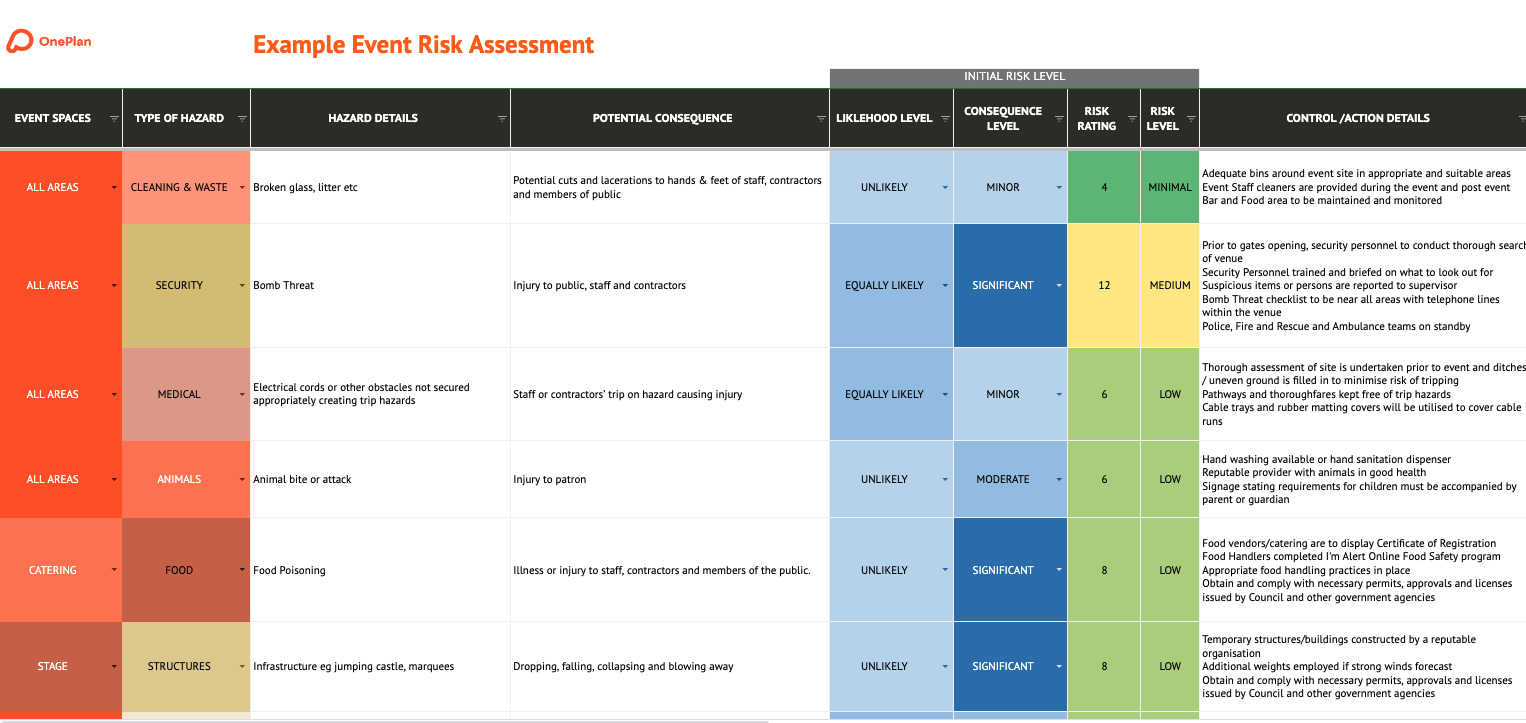The height and width of the screenshot is (723, 1526).
Task: Expand consequence dropdown in Animal bite row
Action: point(1059,479)
